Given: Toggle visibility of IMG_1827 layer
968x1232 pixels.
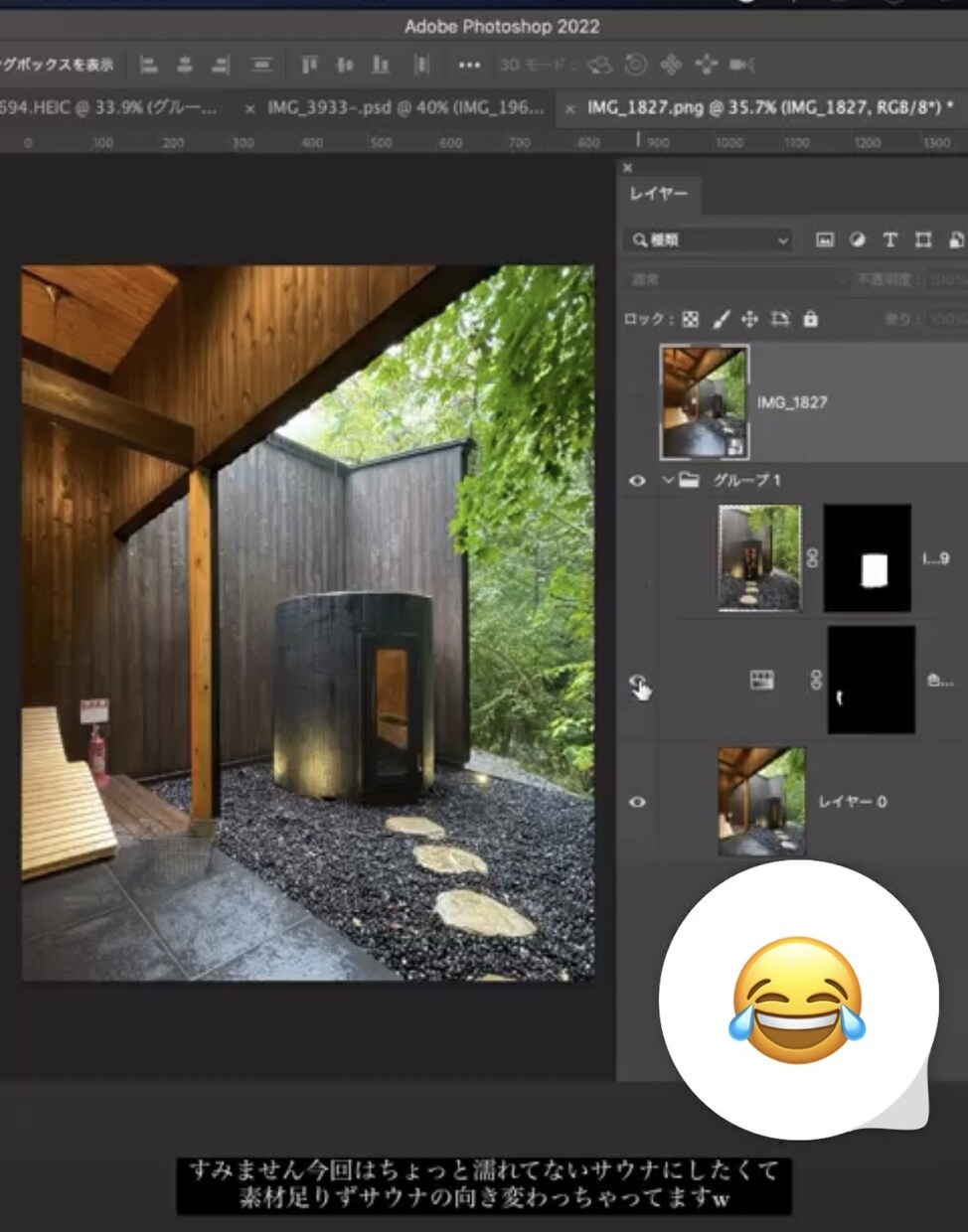Looking at the screenshot, I should click(x=637, y=401).
